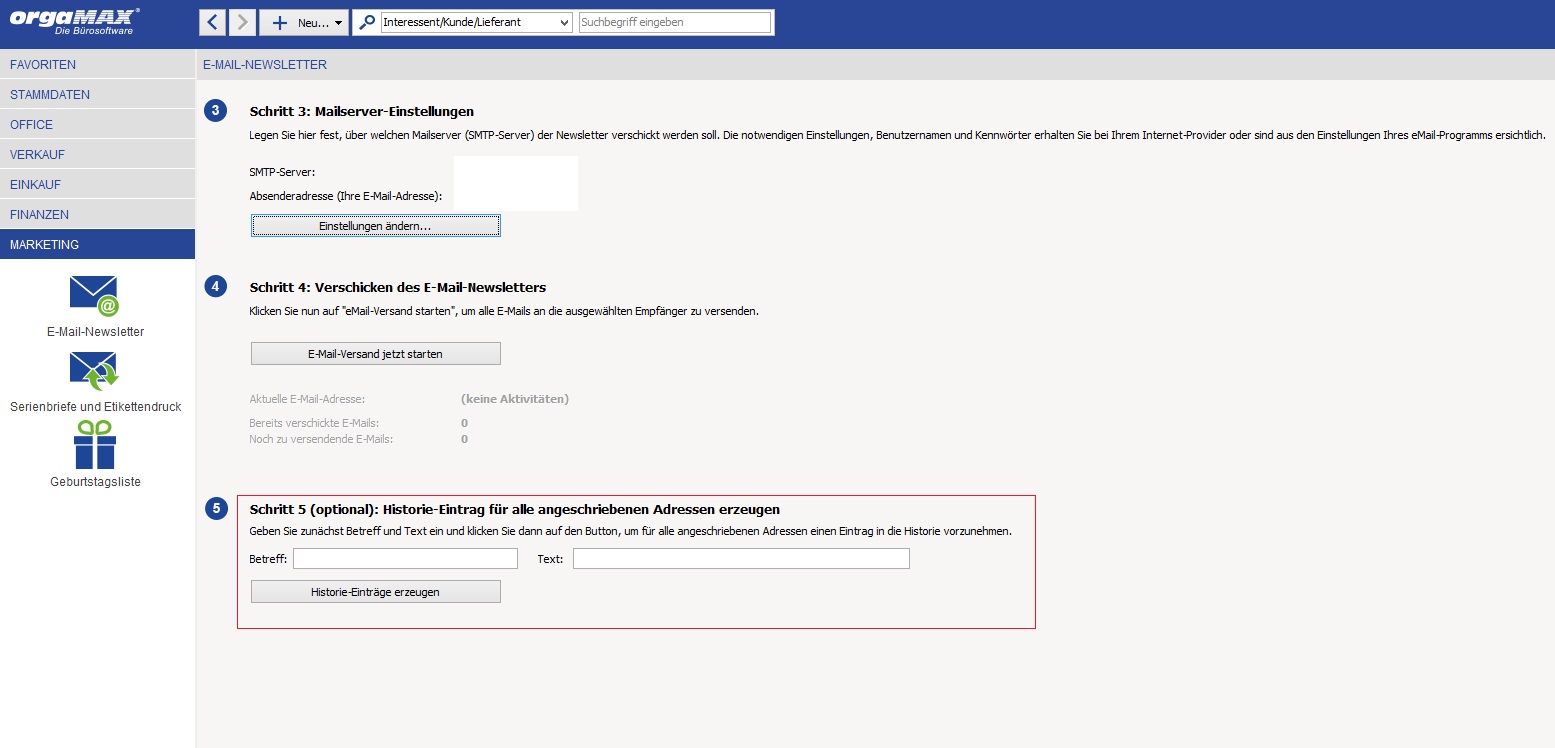Click the magnifier search icon
The image size is (1555, 748).
point(367,22)
